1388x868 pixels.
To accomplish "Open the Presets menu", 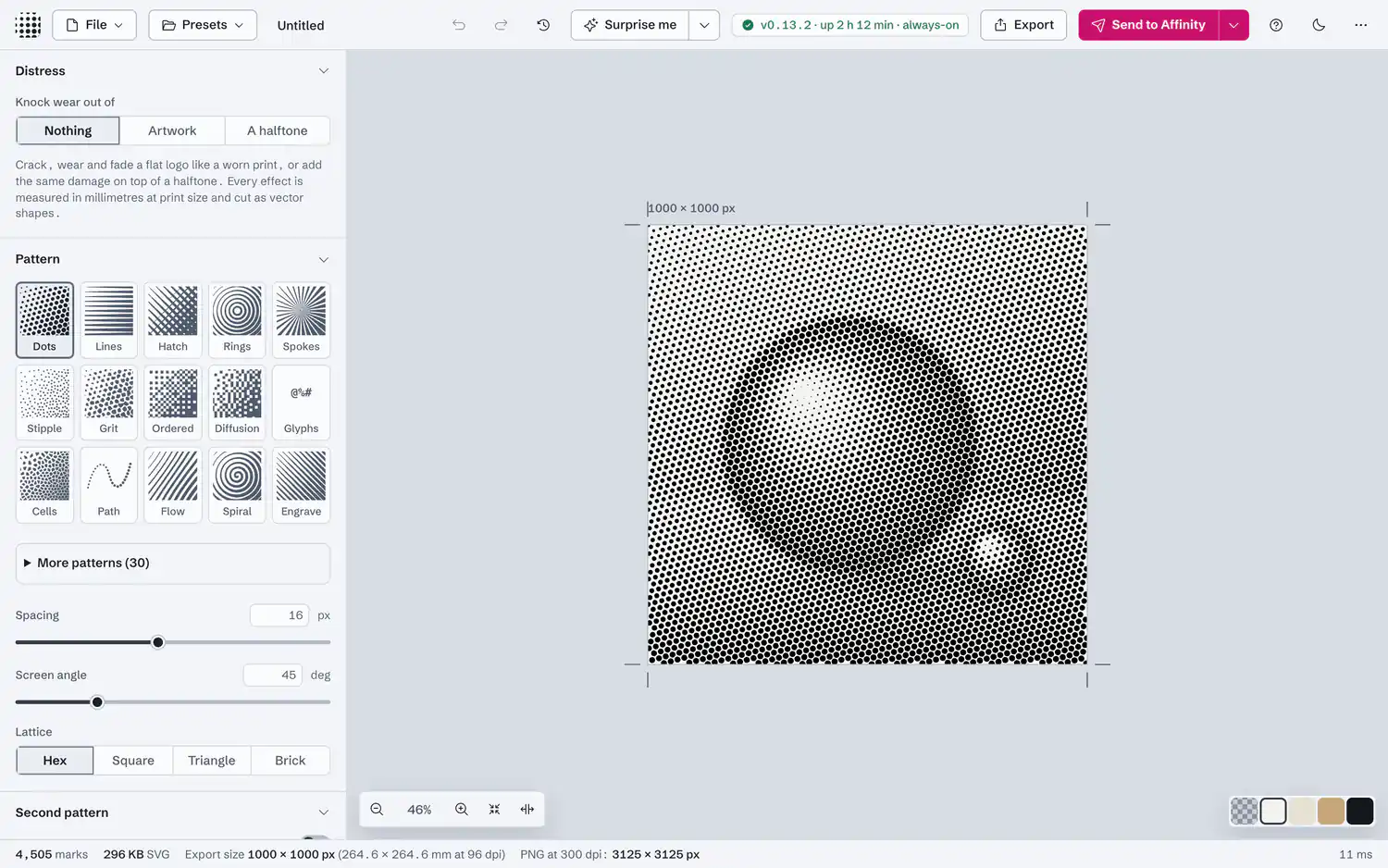I will pos(203,25).
